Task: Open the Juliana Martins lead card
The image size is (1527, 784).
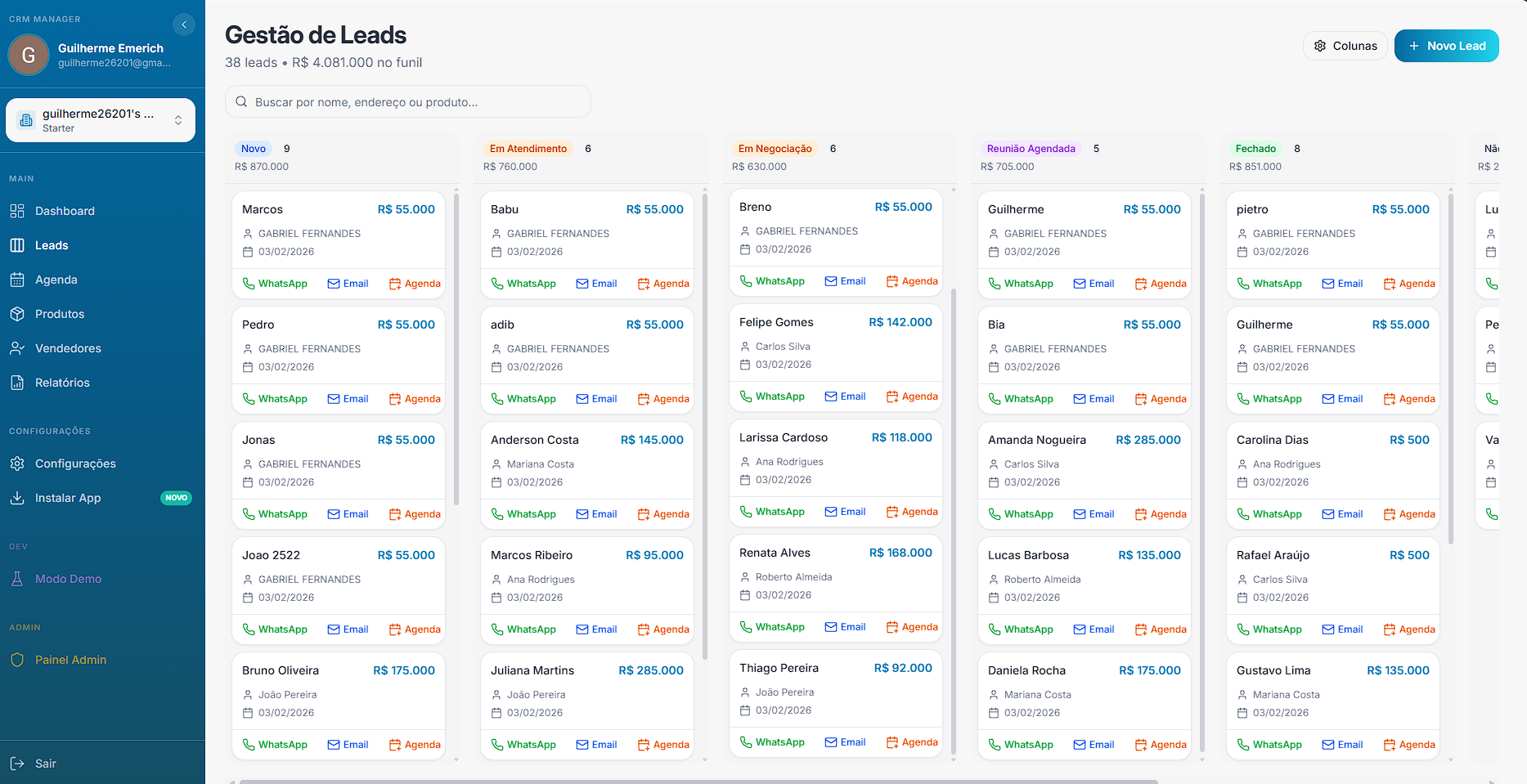Action: click(586, 706)
